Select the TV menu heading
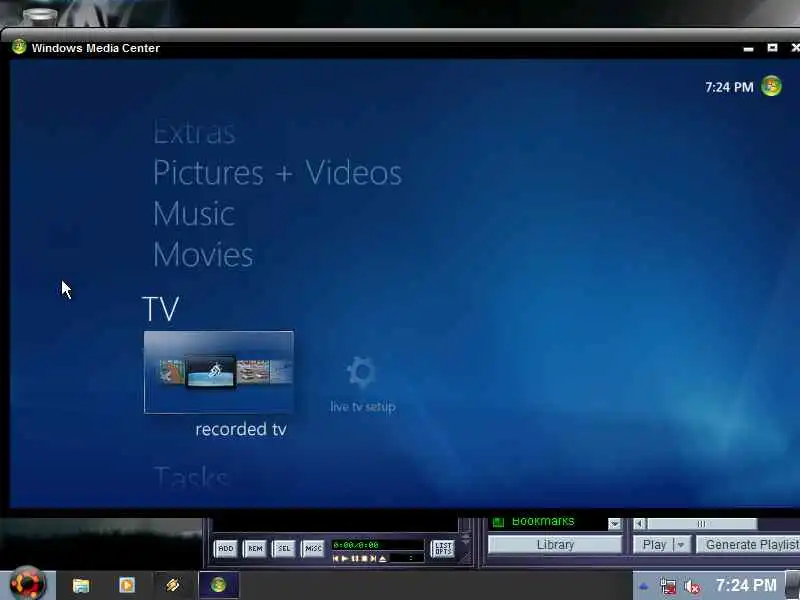Image resolution: width=800 pixels, height=600 pixels. click(x=160, y=308)
